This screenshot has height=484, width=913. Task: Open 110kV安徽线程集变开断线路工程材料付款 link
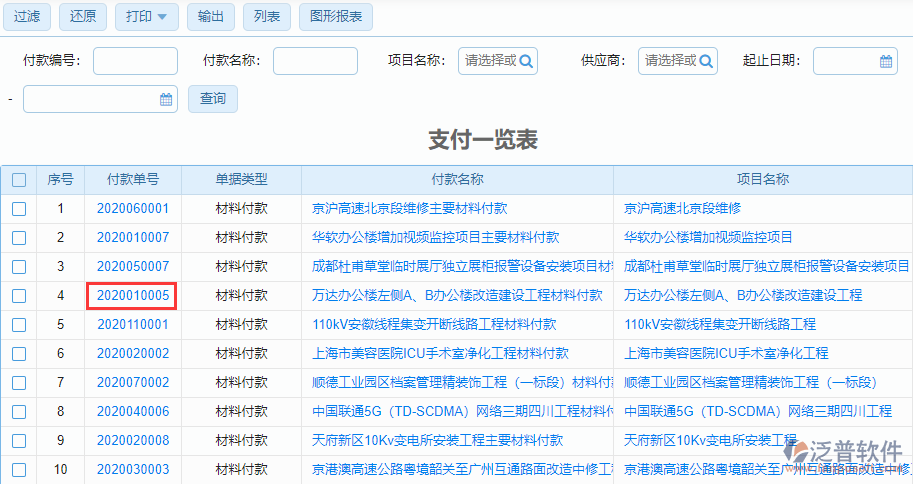[x=434, y=324]
